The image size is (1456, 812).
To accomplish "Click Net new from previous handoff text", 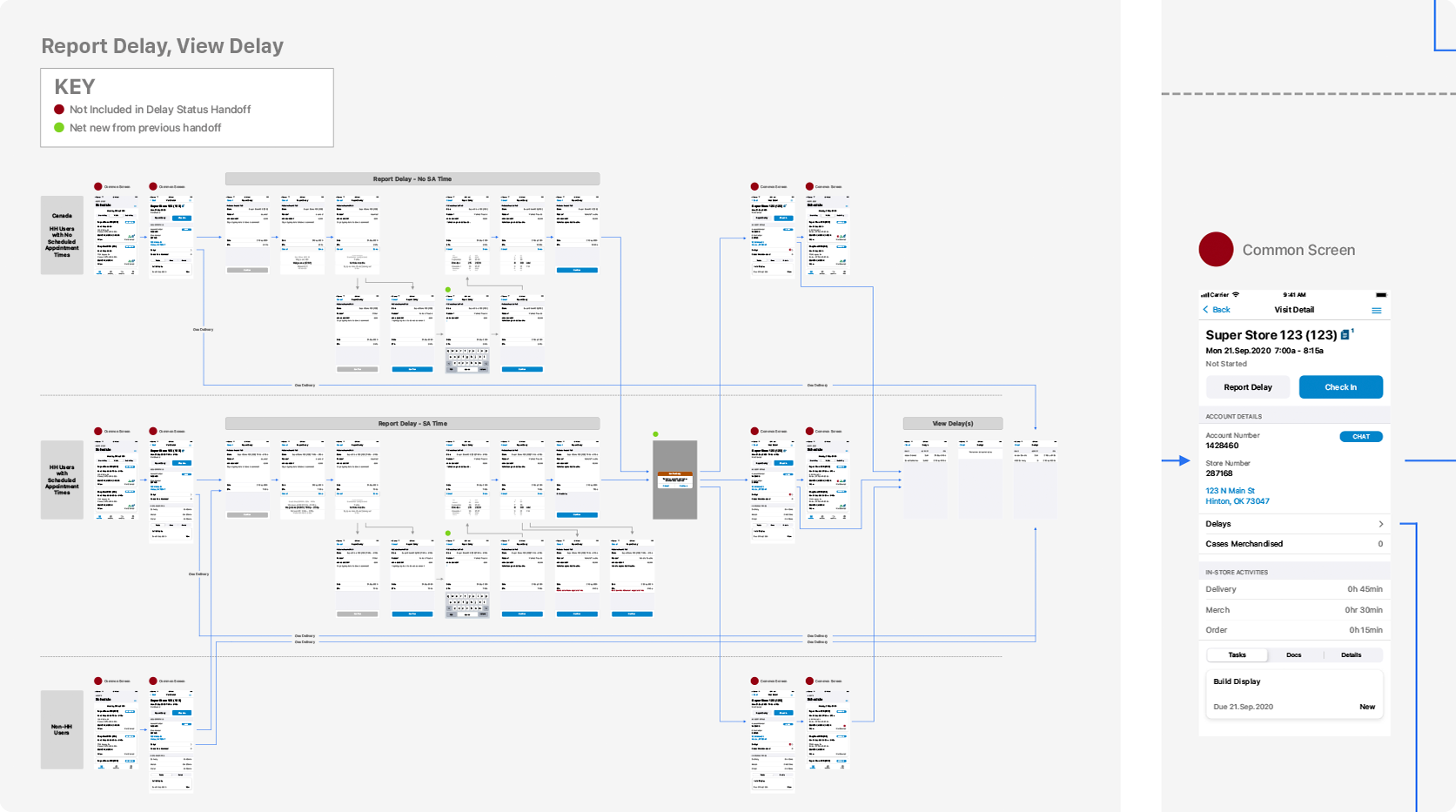I will tap(145, 128).
